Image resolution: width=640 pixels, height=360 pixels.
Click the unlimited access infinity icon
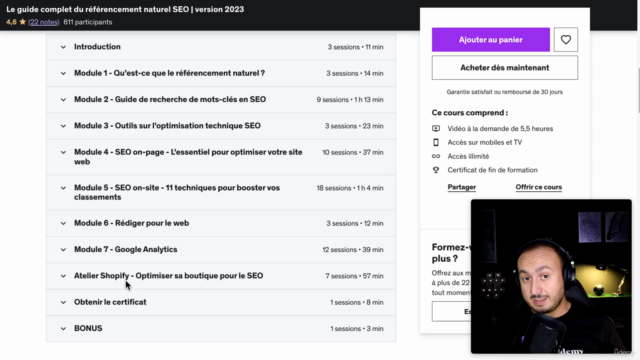pyautogui.click(x=436, y=156)
